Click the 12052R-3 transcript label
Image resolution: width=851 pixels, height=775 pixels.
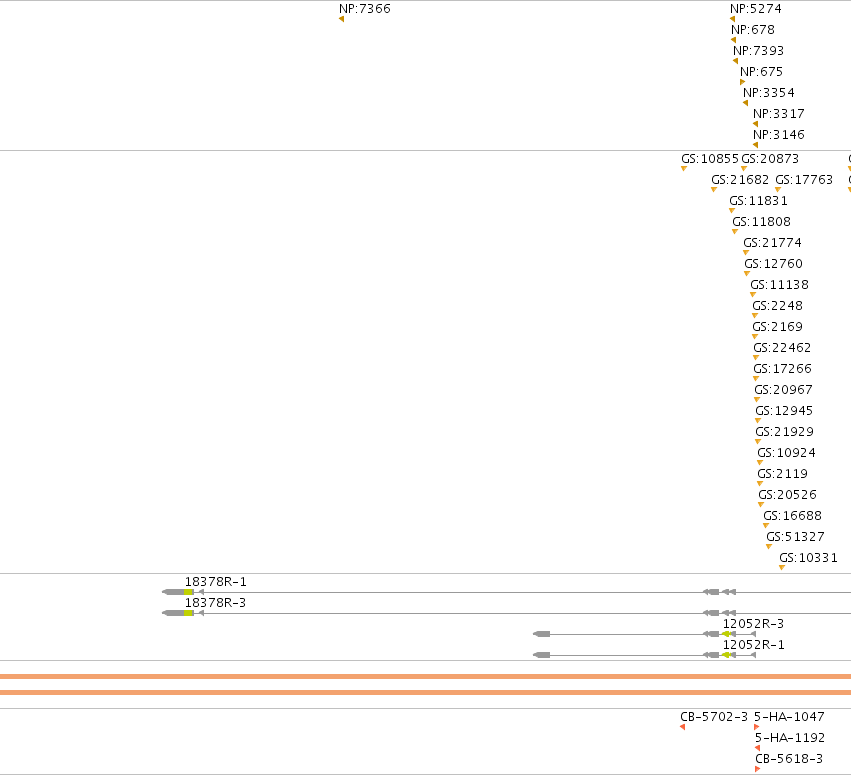coord(753,624)
